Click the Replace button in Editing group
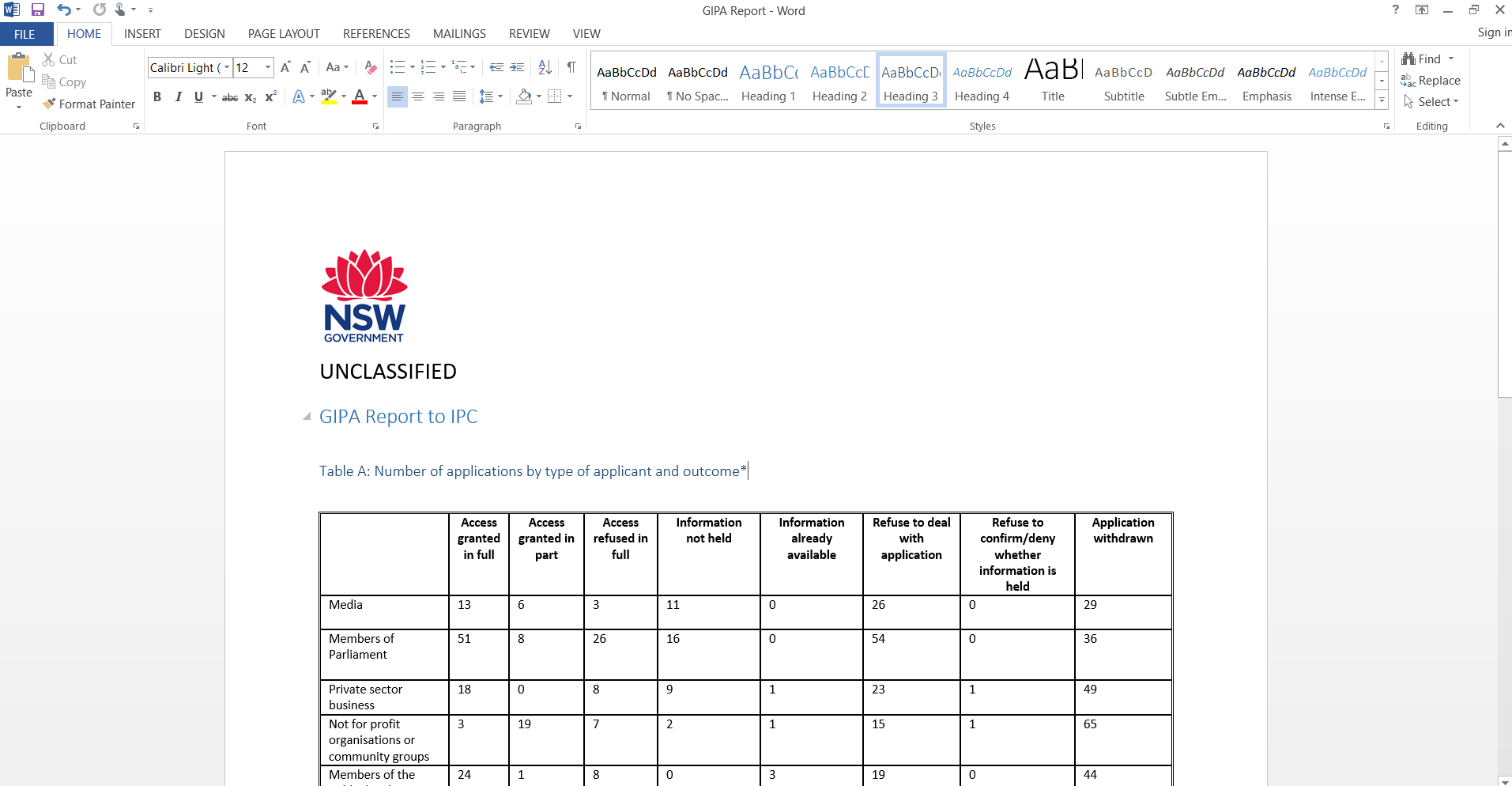The image size is (1512, 786). coord(1431,81)
